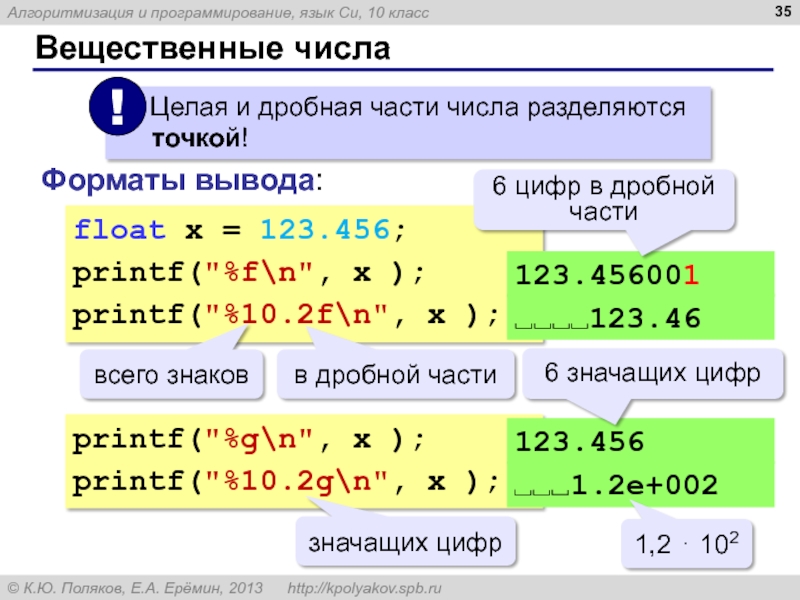
Task: Click the "Вещественные числа" slide title
Action: 212,48
